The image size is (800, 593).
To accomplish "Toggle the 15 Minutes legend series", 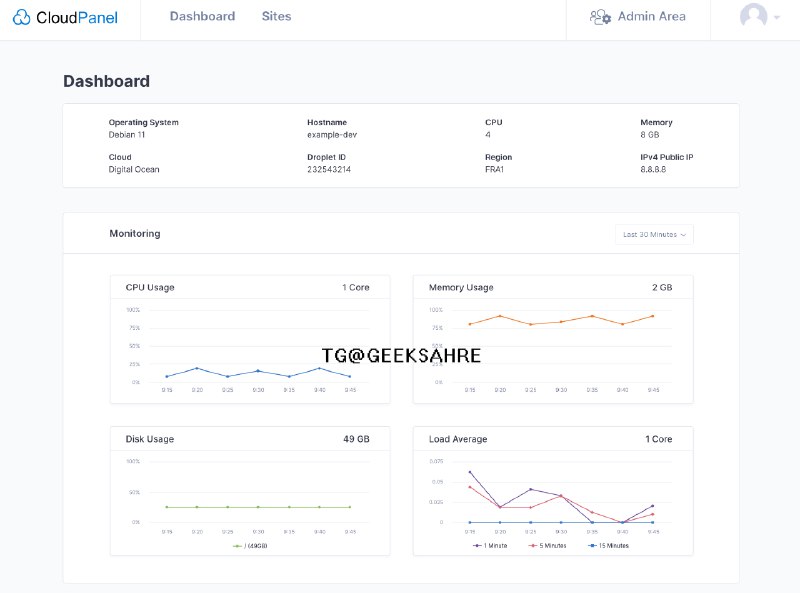I will tap(608, 546).
